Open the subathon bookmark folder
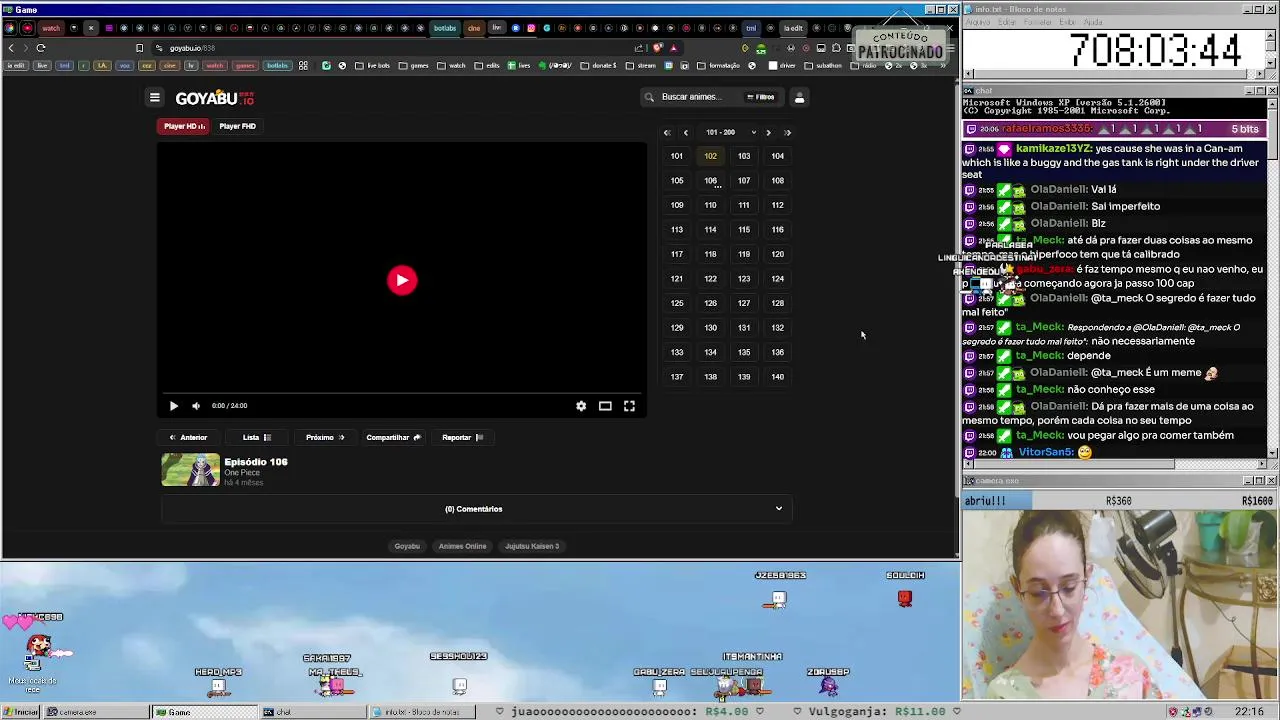This screenshot has width=1280, height=720. point(823,66)
